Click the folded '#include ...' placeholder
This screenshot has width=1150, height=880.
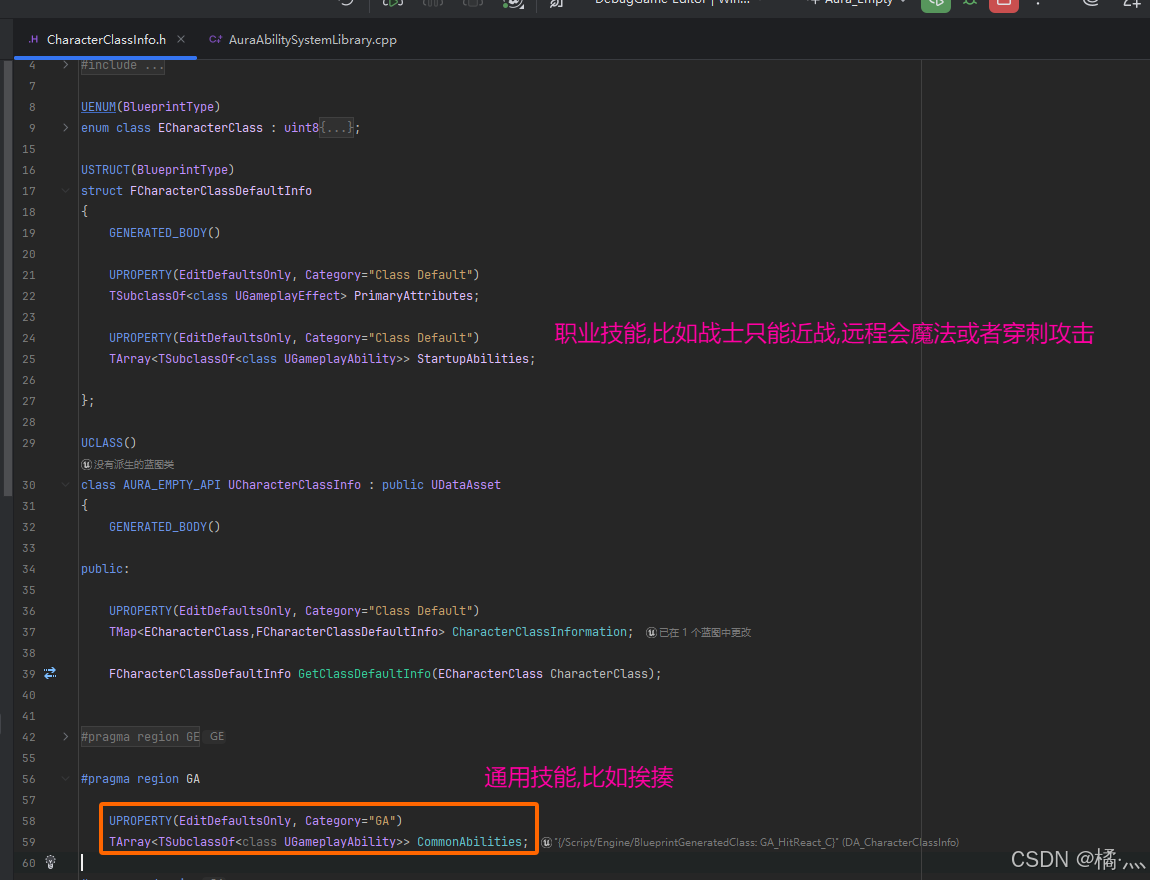tap(122, 65)
